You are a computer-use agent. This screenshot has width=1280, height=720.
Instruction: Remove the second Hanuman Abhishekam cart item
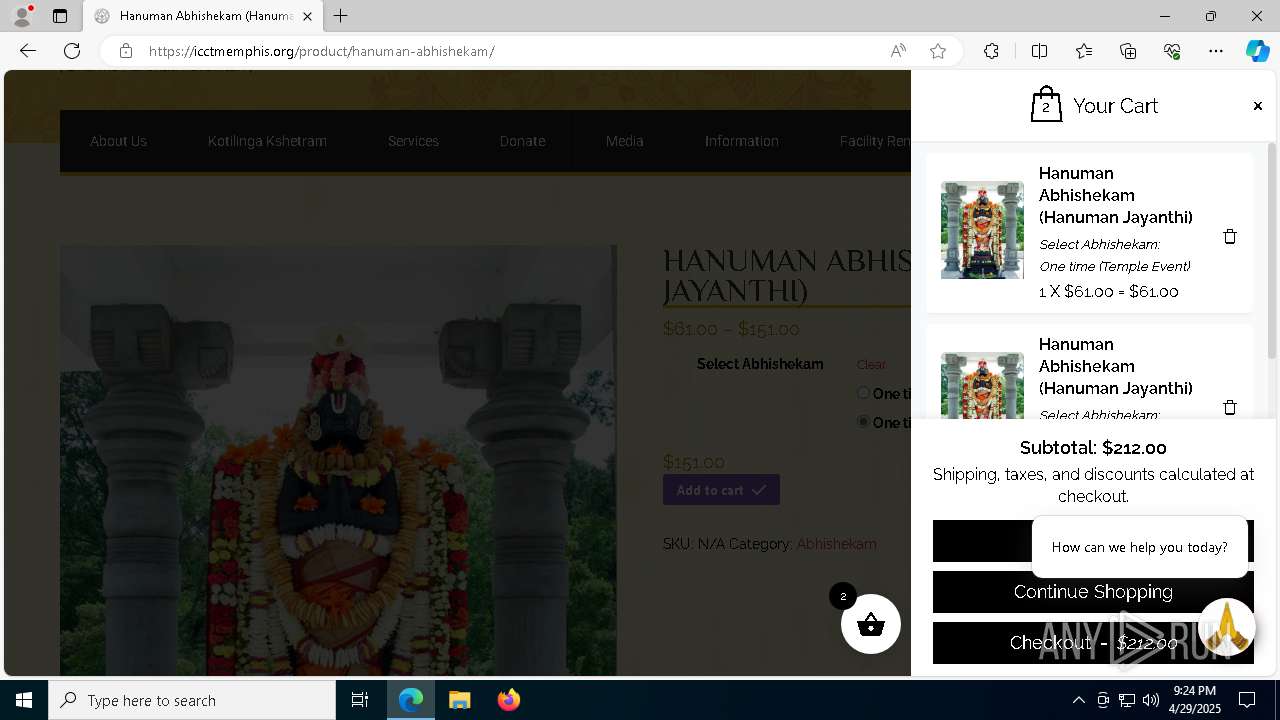click(x=1230, y=407)
